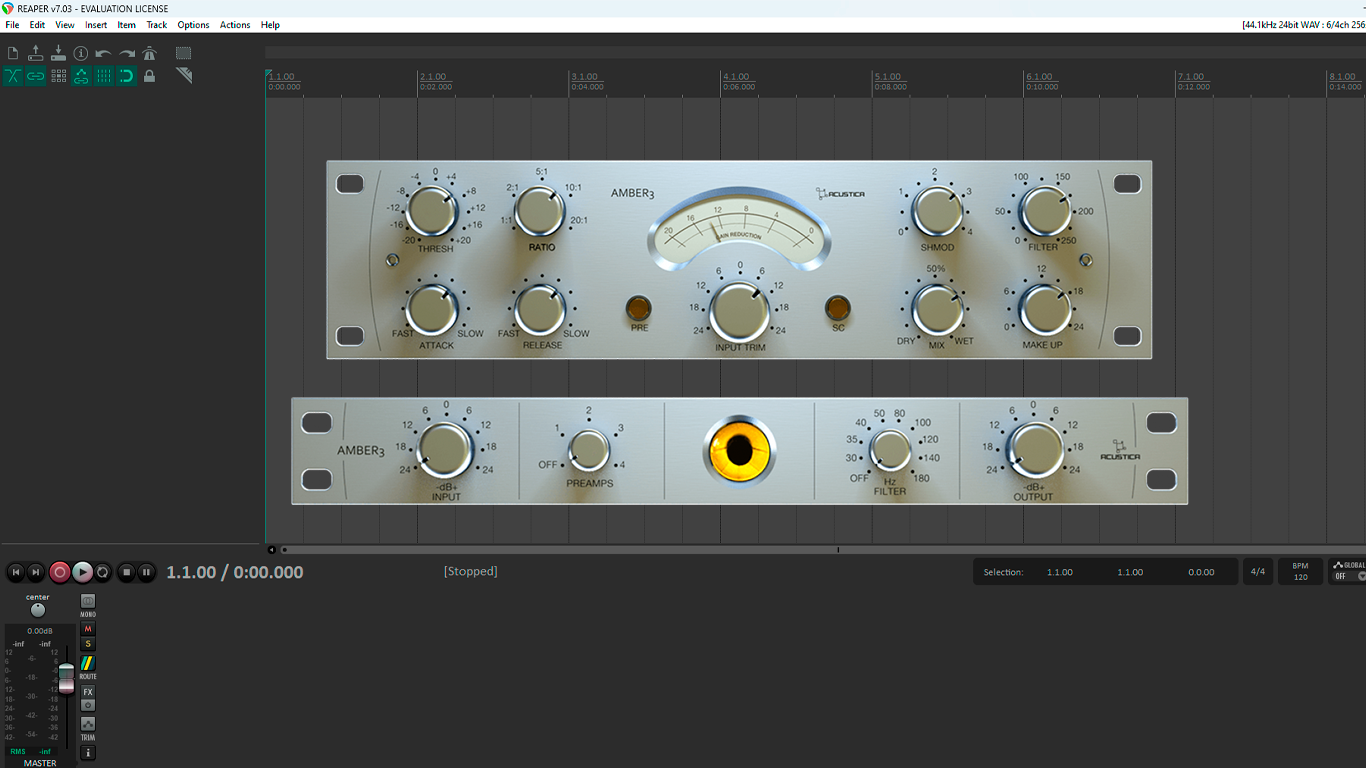Click the 4/4 time signature box
Screen dimensions: 1366x768
pyautogui.click(x=1257, y=572)
